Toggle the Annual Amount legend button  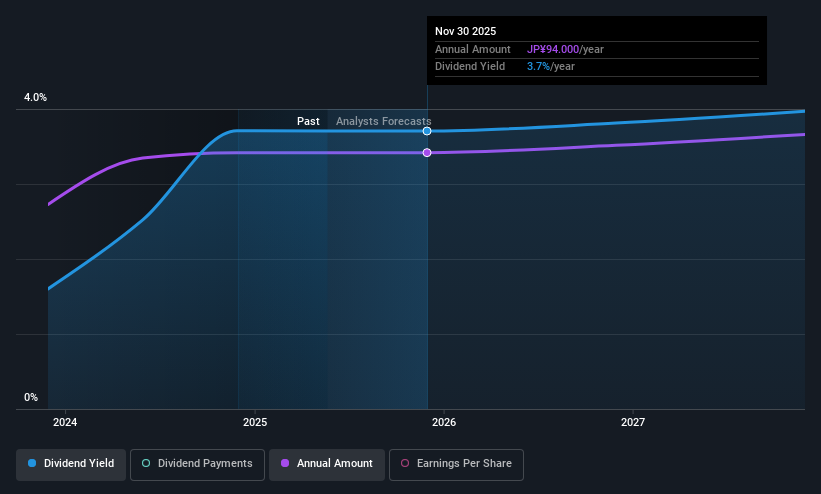click(x=327, y=465)
